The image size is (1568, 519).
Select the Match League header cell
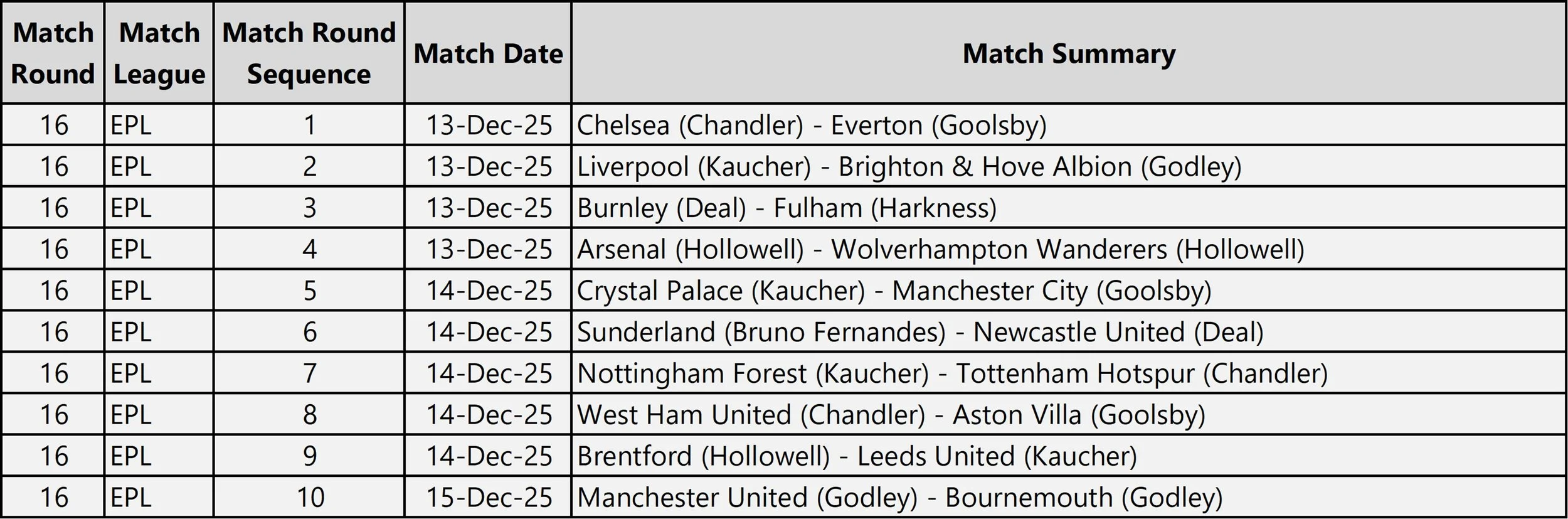(x=159, y=53)
